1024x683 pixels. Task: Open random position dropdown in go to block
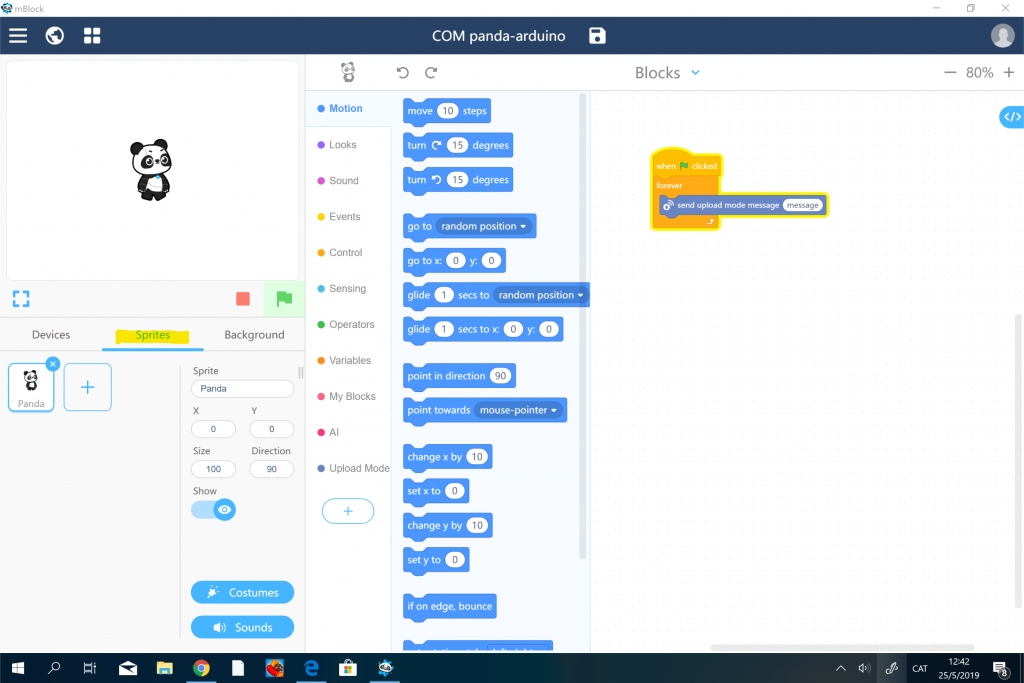coord(485,227)
